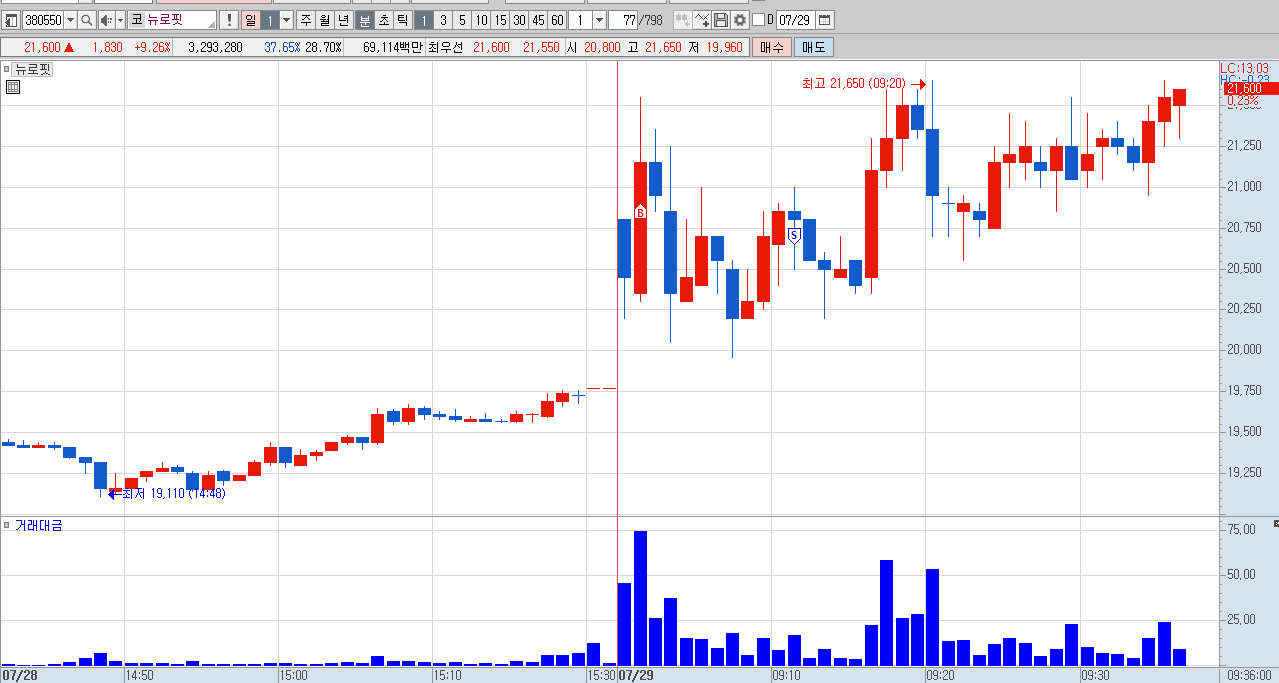Click the exclamation mark info icon
Image resolution: width=1279 pixels, height=683 pixels.
(x=229, y=20)
